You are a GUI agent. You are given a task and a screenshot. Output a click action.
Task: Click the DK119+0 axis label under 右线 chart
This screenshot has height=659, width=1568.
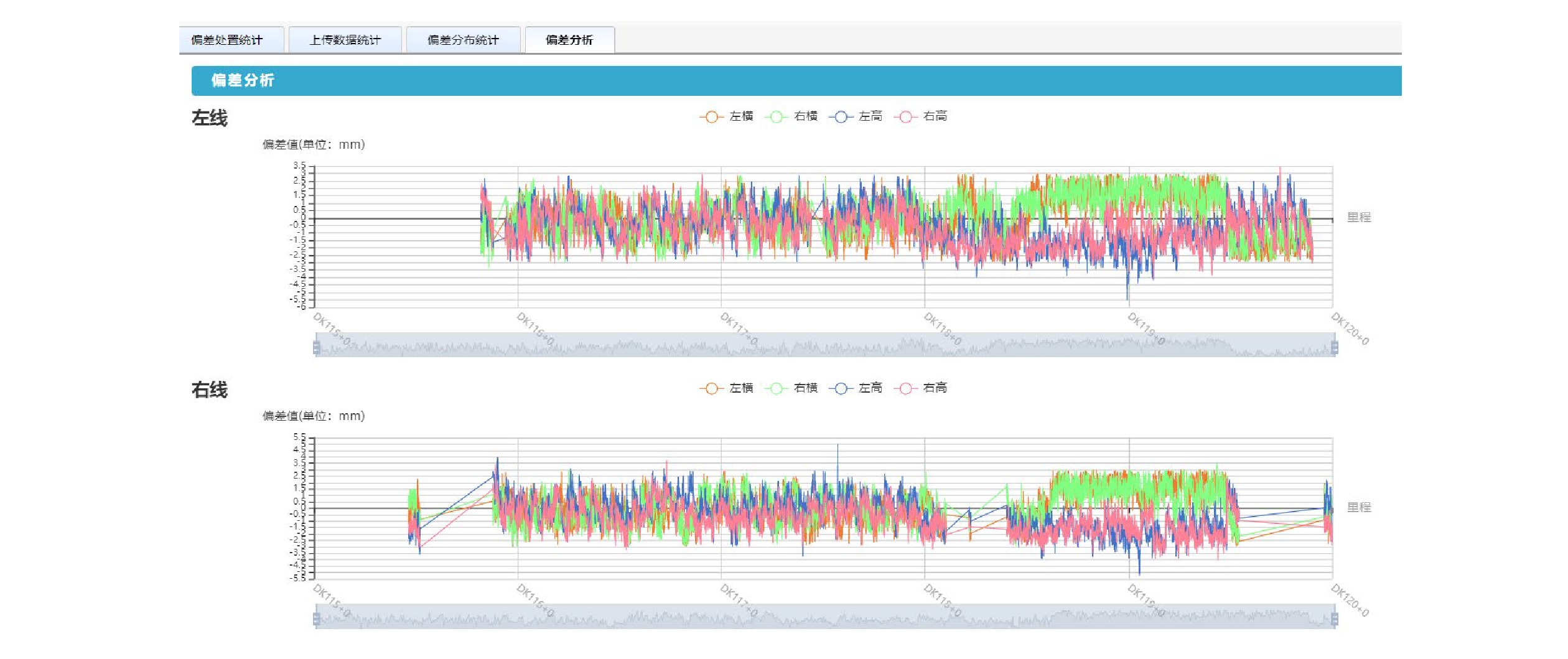1146,600
